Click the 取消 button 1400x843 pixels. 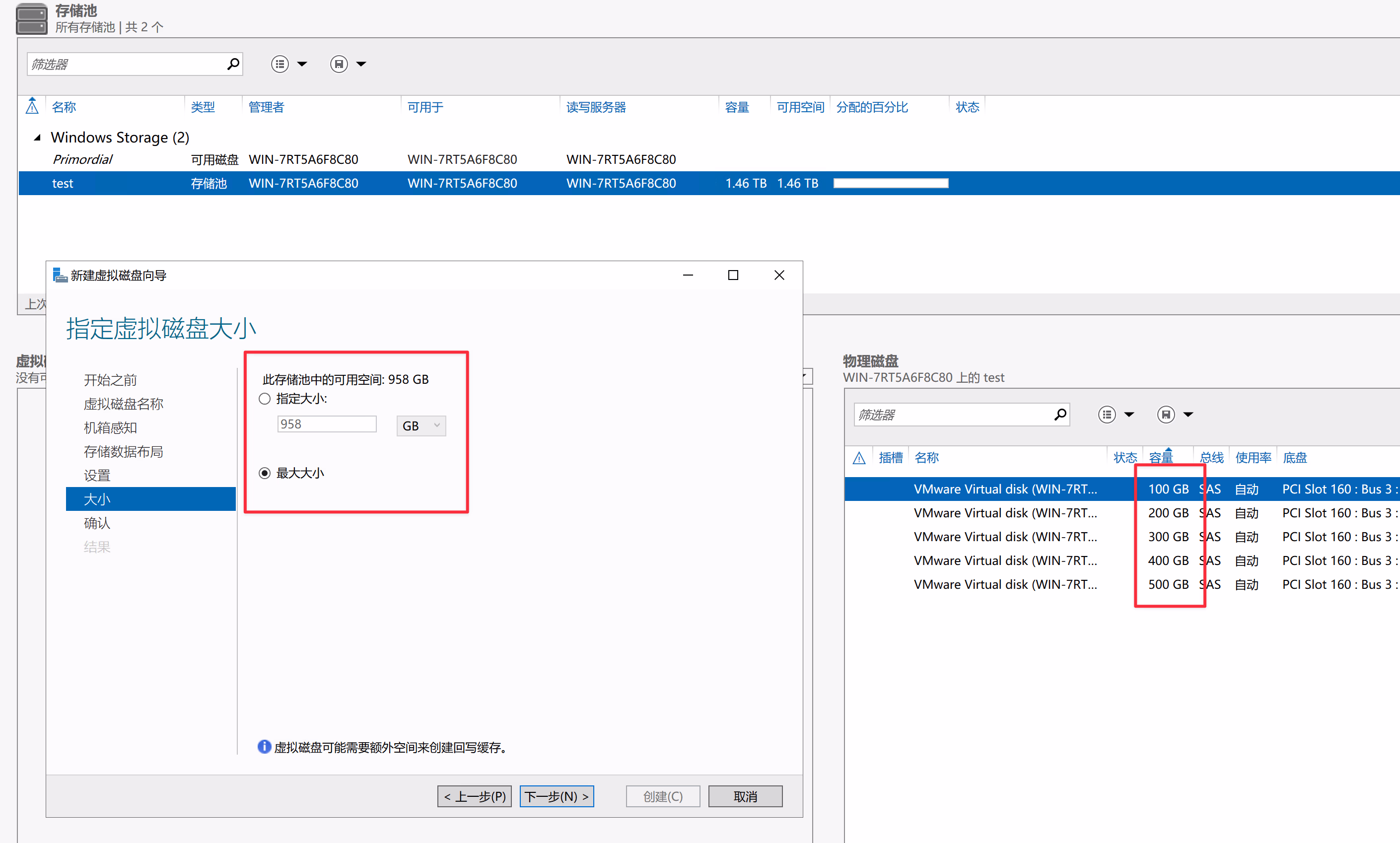coord(745,796)
